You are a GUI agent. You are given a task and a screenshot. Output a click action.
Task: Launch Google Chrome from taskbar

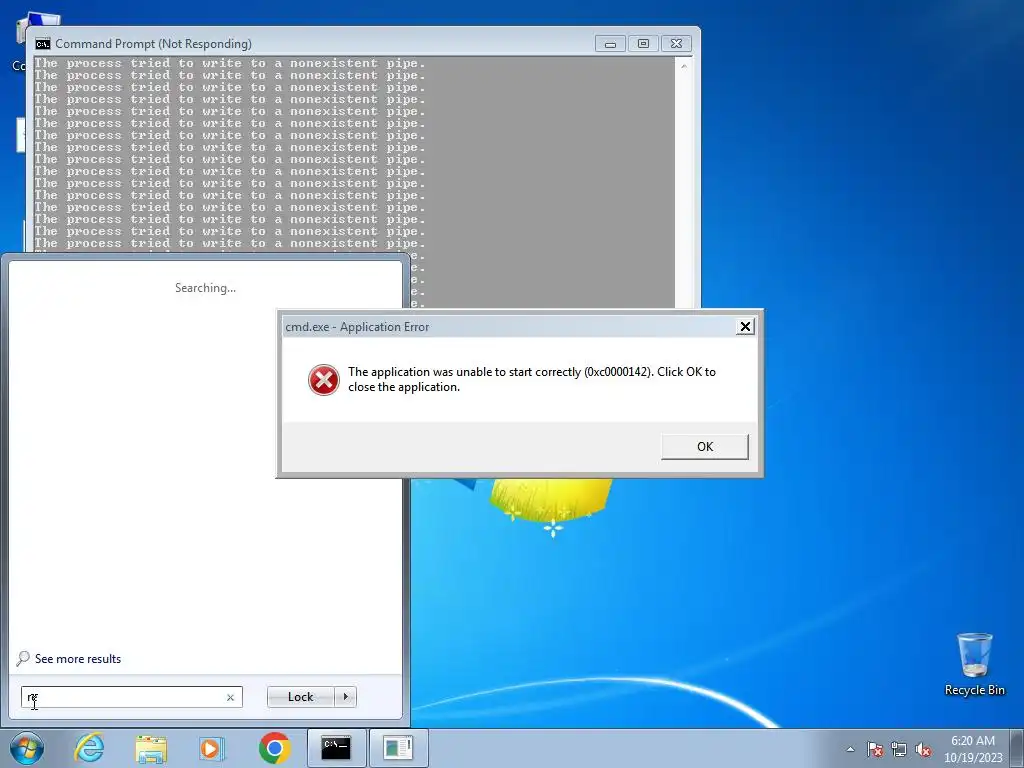tap(274, 748)
